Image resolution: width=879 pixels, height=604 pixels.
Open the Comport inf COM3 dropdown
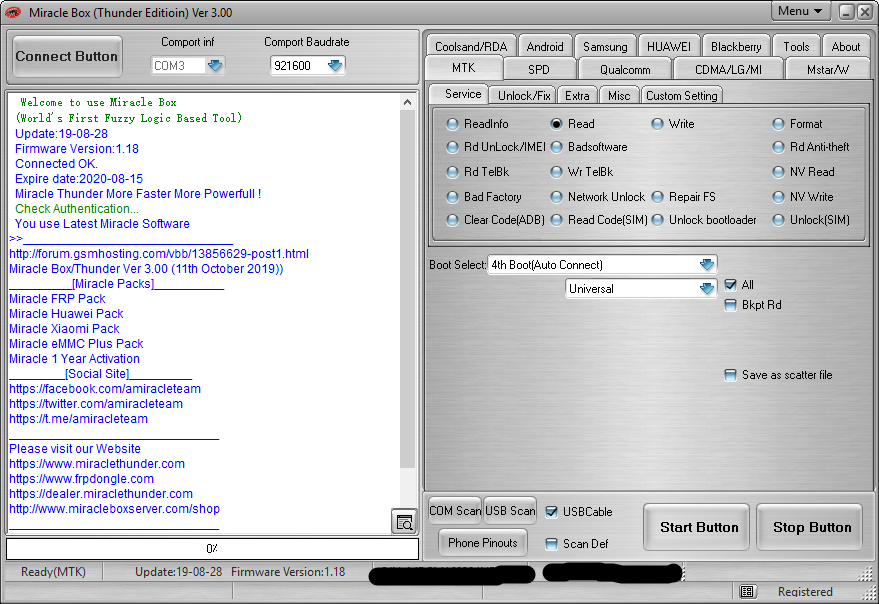(x=215, y=66)
